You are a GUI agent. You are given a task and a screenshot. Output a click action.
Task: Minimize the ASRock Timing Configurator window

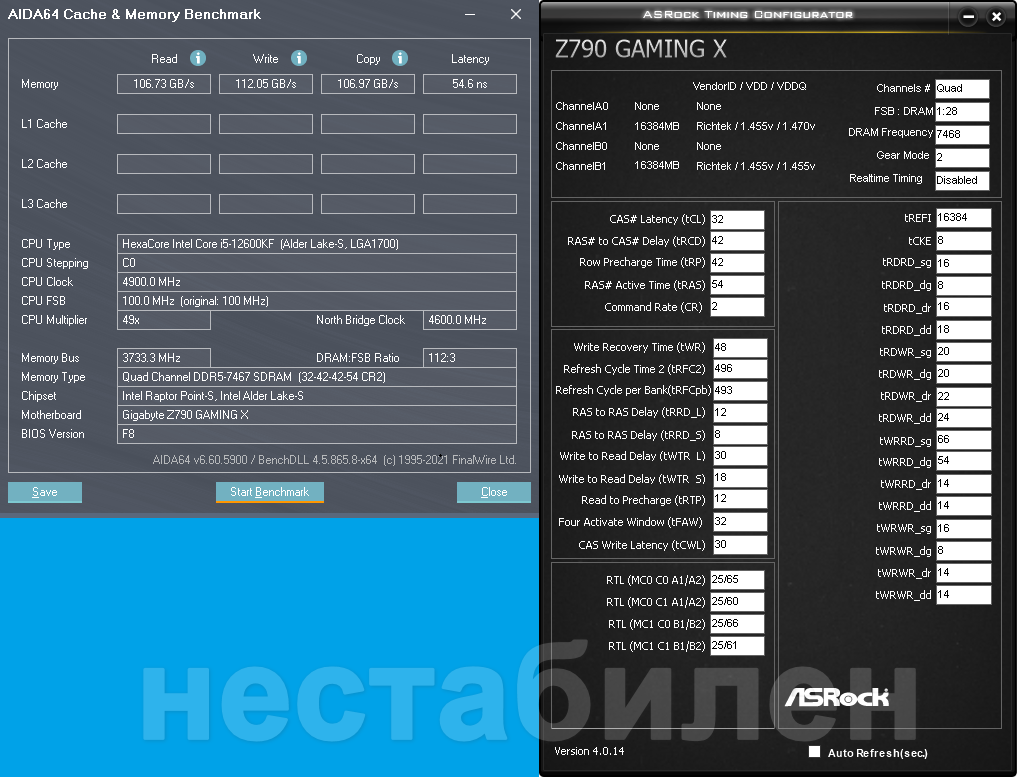(x=968, y=18)
